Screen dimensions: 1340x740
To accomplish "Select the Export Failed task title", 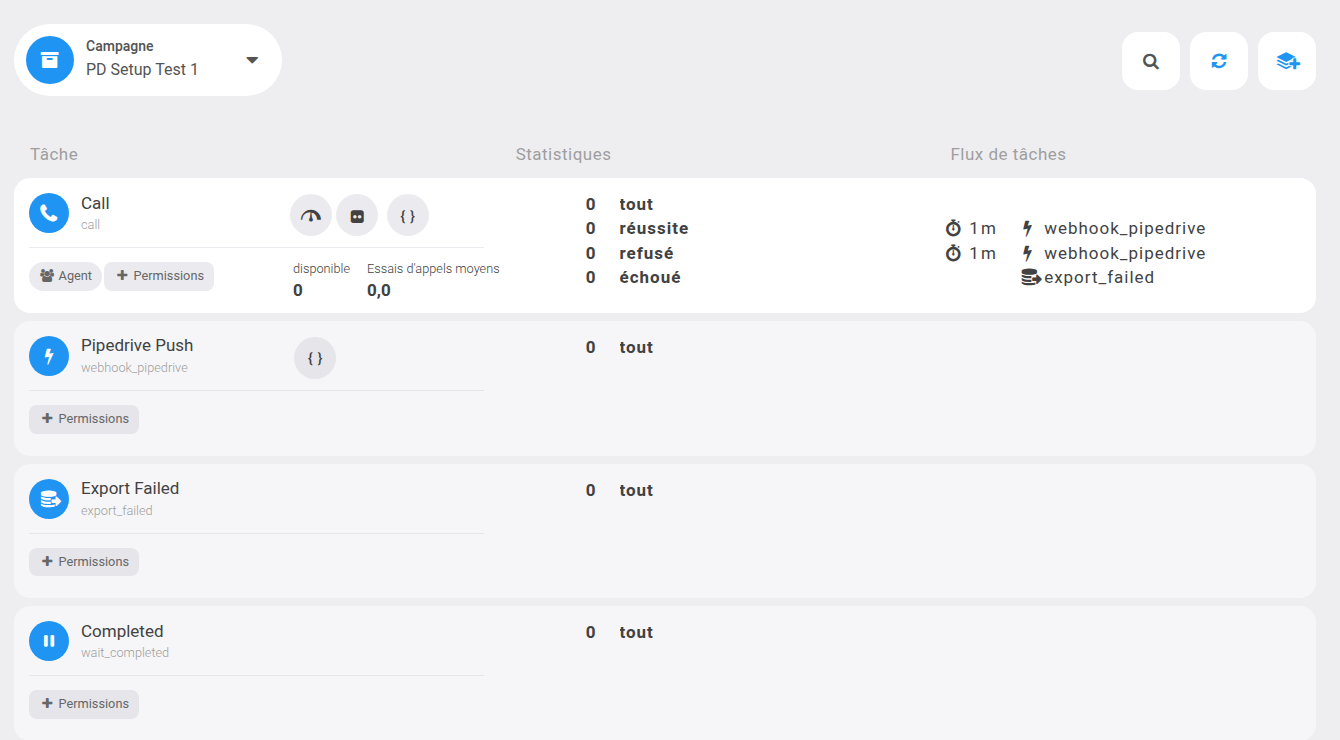I will tap(130, 489).
